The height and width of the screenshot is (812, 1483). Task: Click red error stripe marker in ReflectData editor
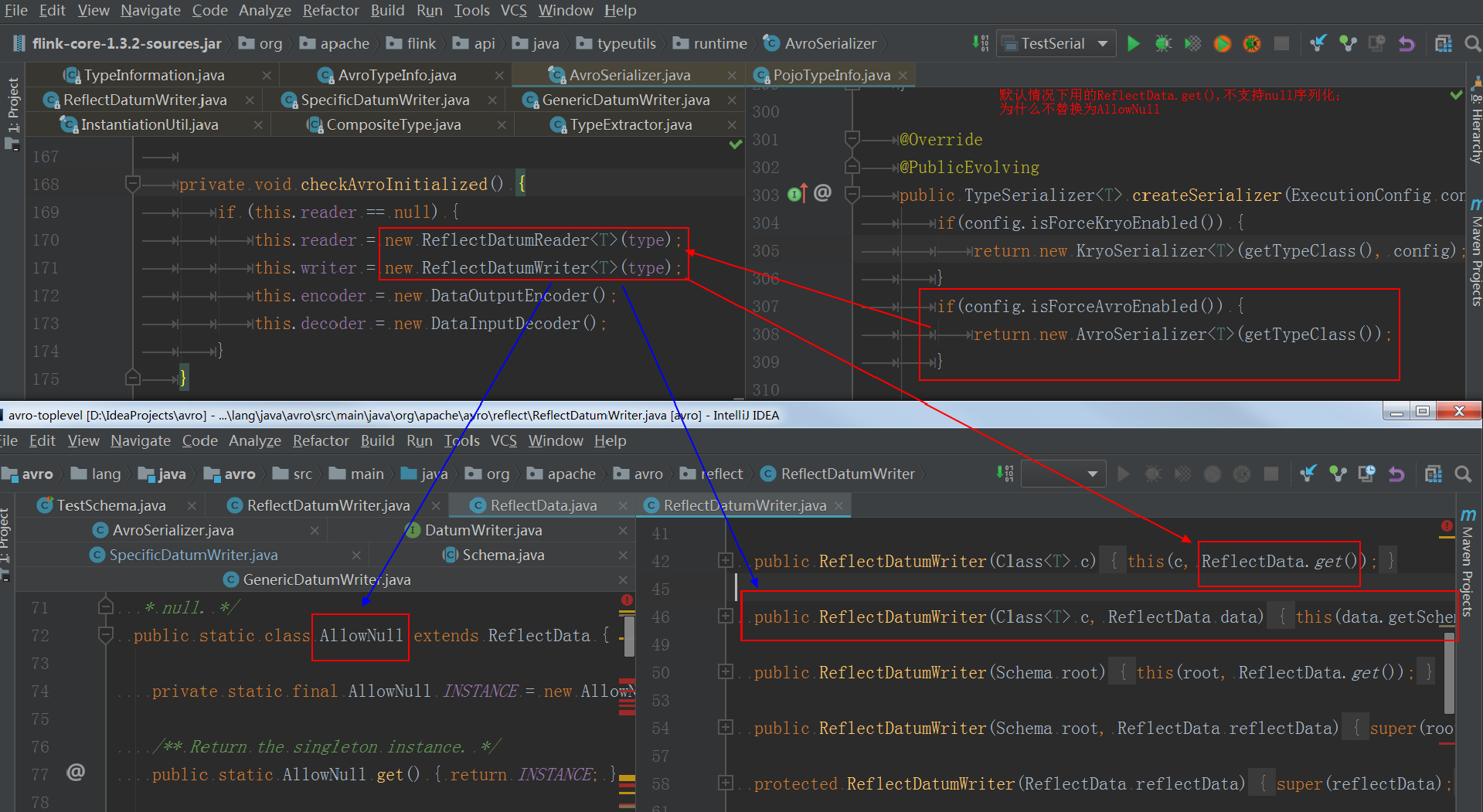[627, 600]
